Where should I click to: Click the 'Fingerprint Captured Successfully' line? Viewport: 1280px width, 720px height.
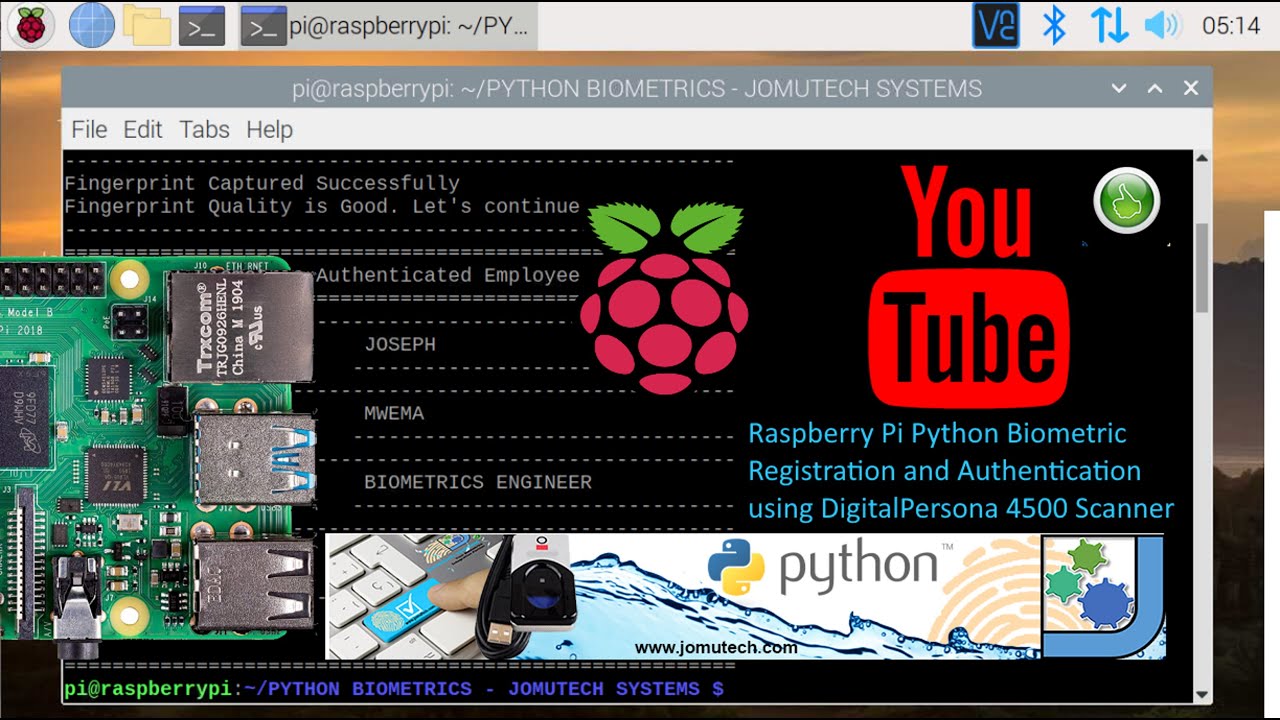[262, 183]
